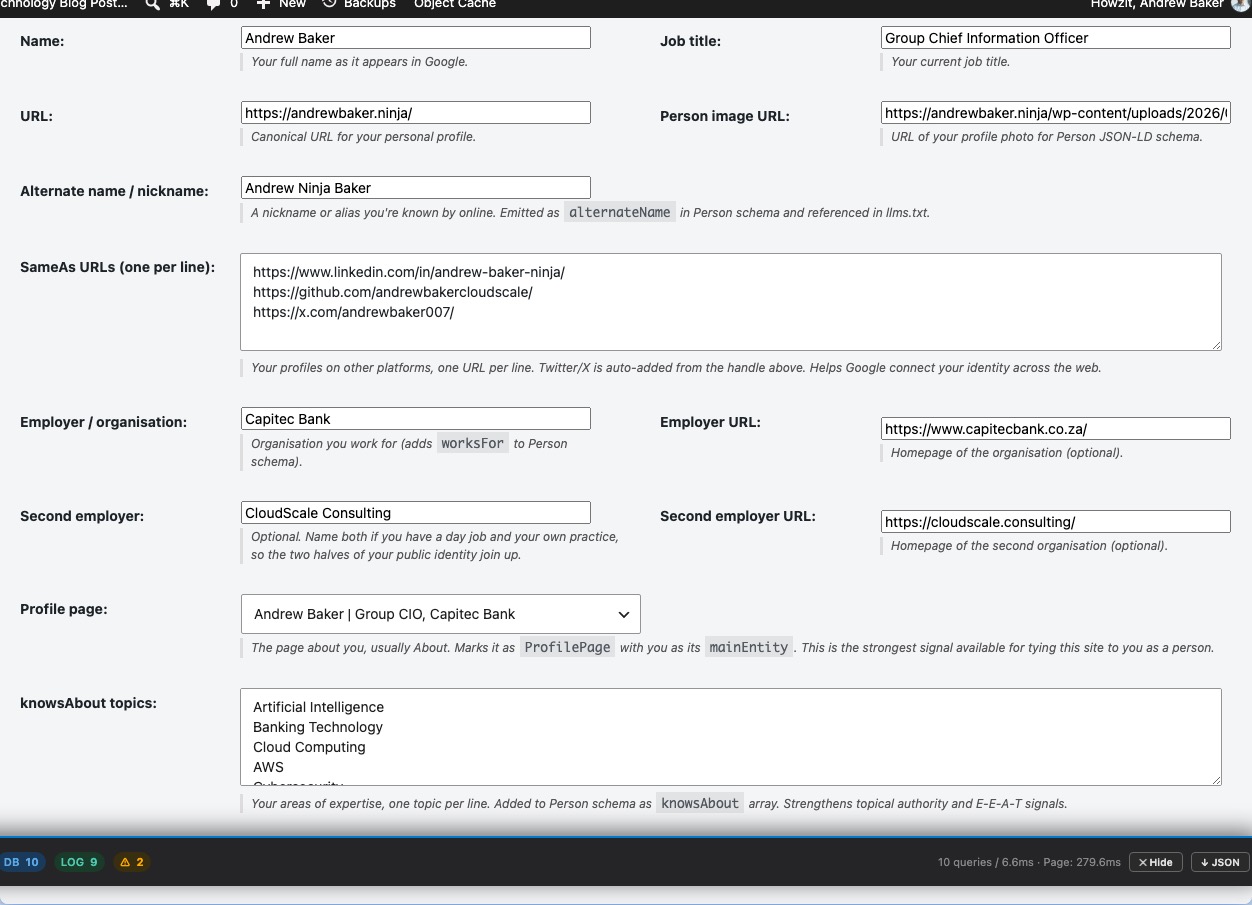Open Object Cache in the admin bar
1252x905 pixels.
coord(455,5)
